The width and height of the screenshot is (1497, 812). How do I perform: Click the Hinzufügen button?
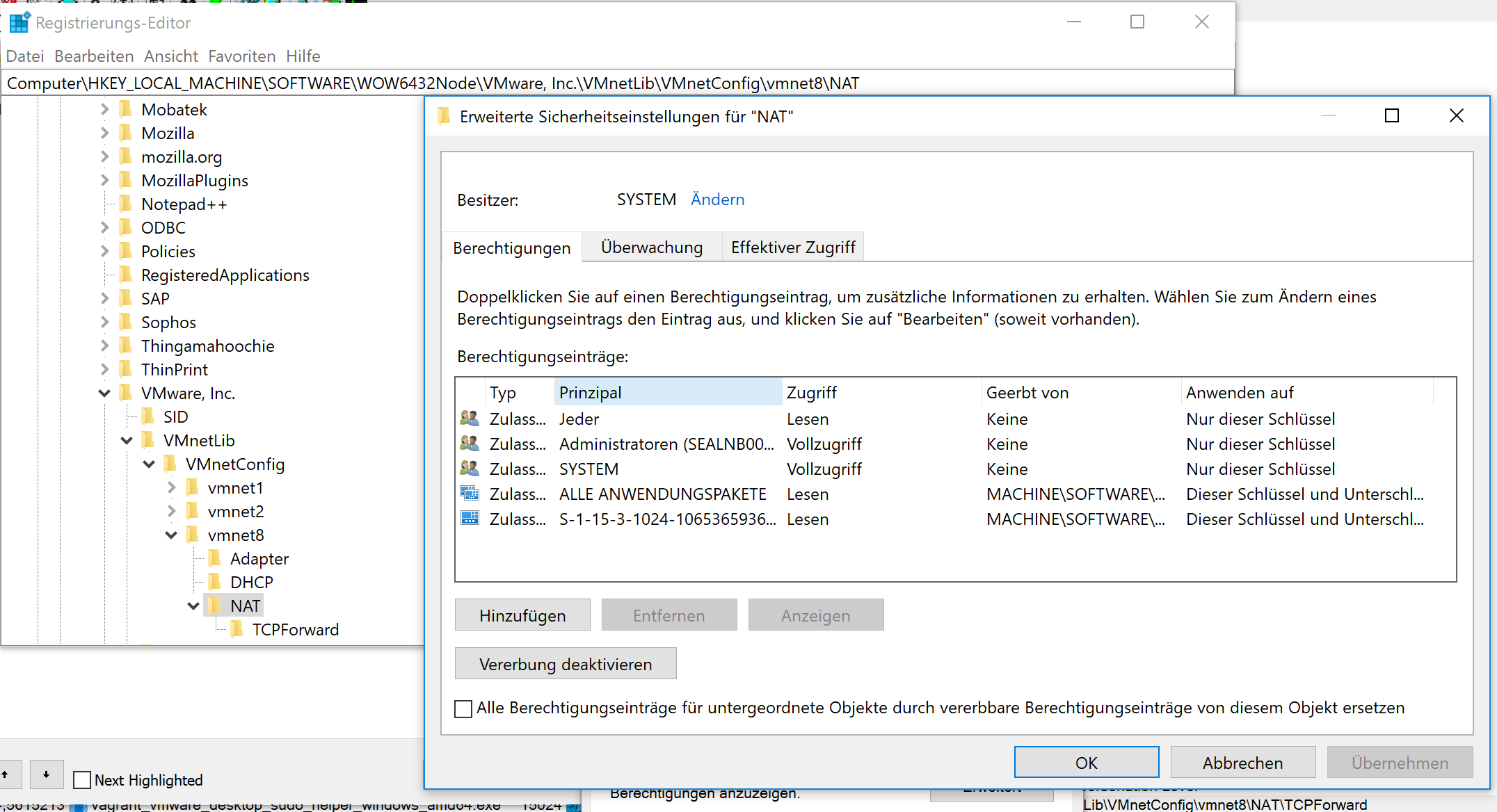pos(522,615)
